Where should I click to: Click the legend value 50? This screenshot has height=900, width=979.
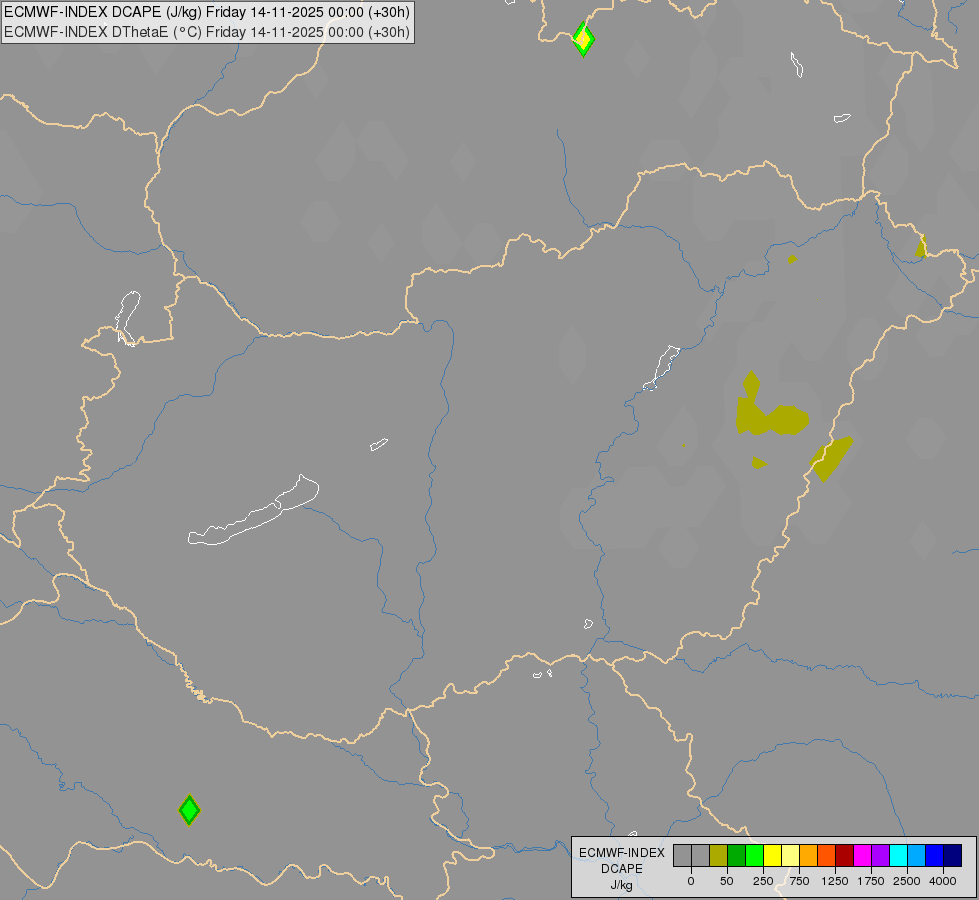click(x=727, y=881)
